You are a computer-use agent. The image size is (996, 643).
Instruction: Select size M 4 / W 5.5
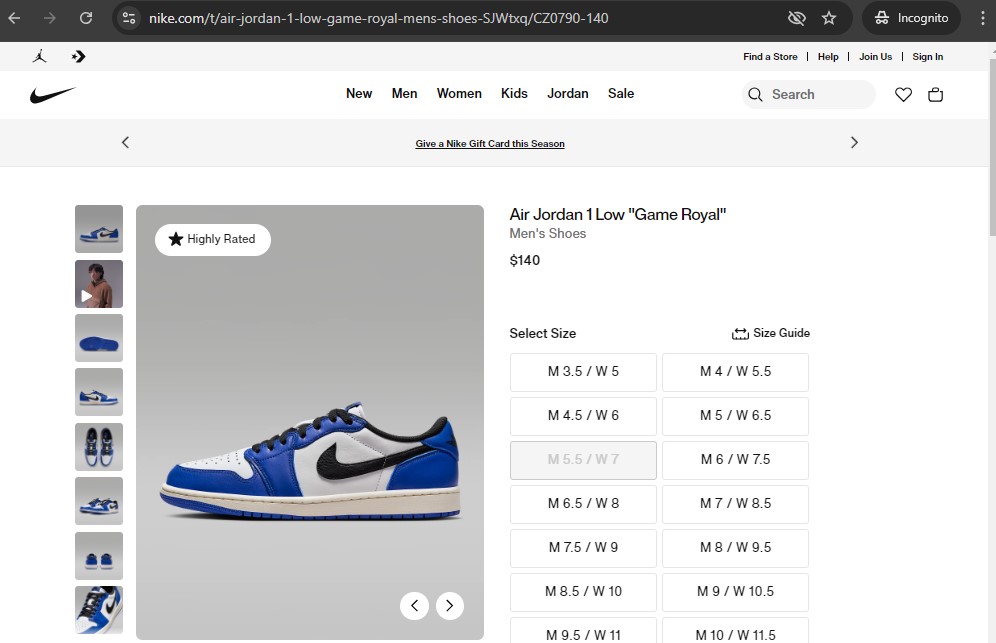coord(735,372)
